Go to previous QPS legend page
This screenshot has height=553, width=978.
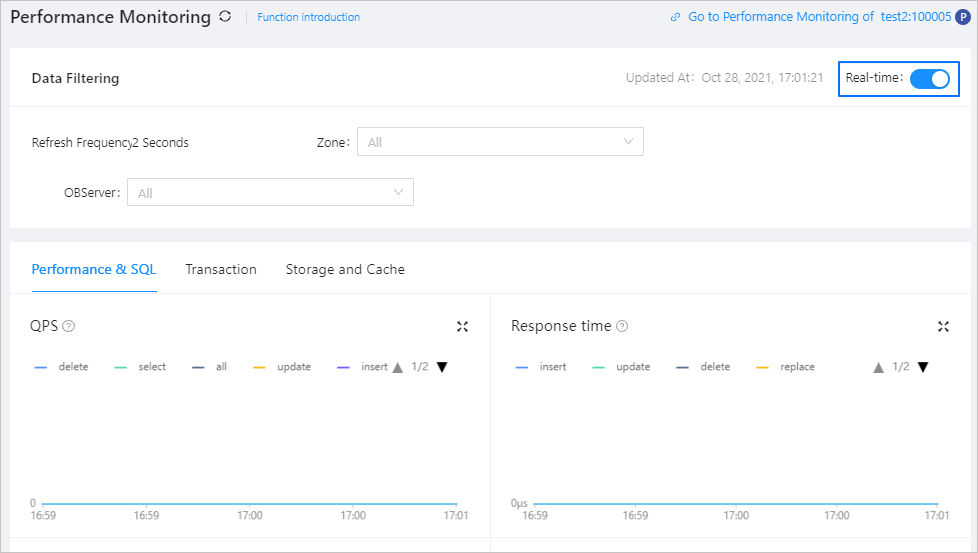click(398, 367)
